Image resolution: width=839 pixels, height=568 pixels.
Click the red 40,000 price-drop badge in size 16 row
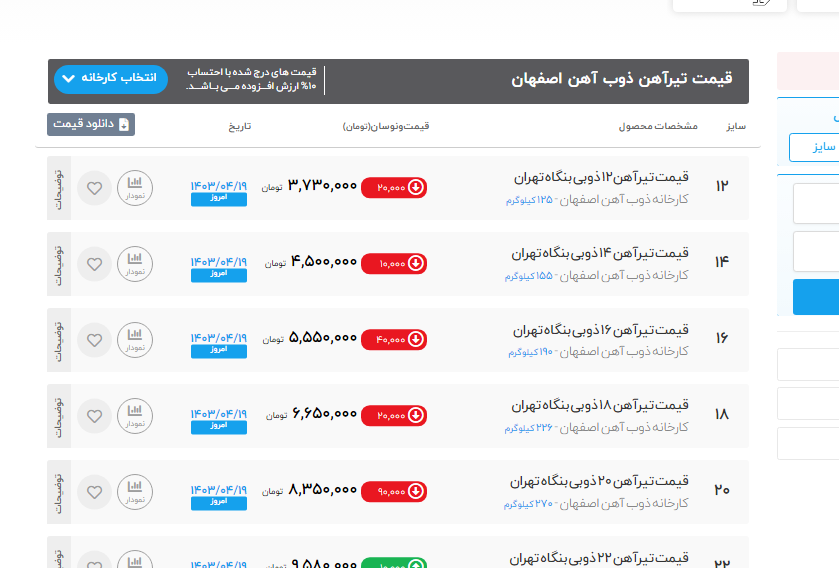tap(394, 339)
